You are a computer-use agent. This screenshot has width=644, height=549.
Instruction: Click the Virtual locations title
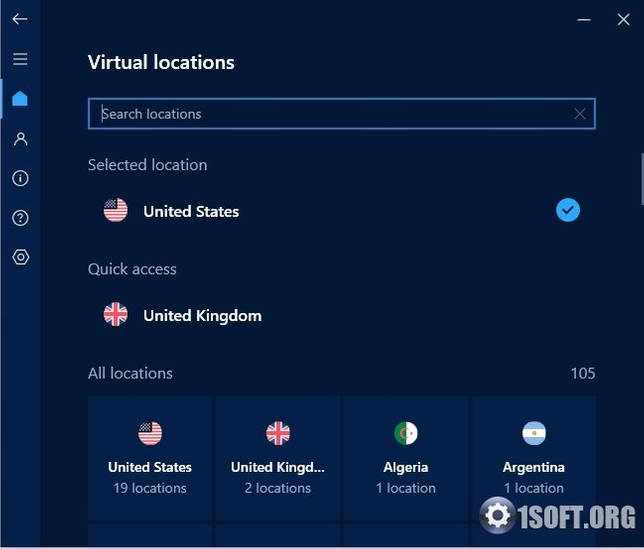click(x=161, y=62)
